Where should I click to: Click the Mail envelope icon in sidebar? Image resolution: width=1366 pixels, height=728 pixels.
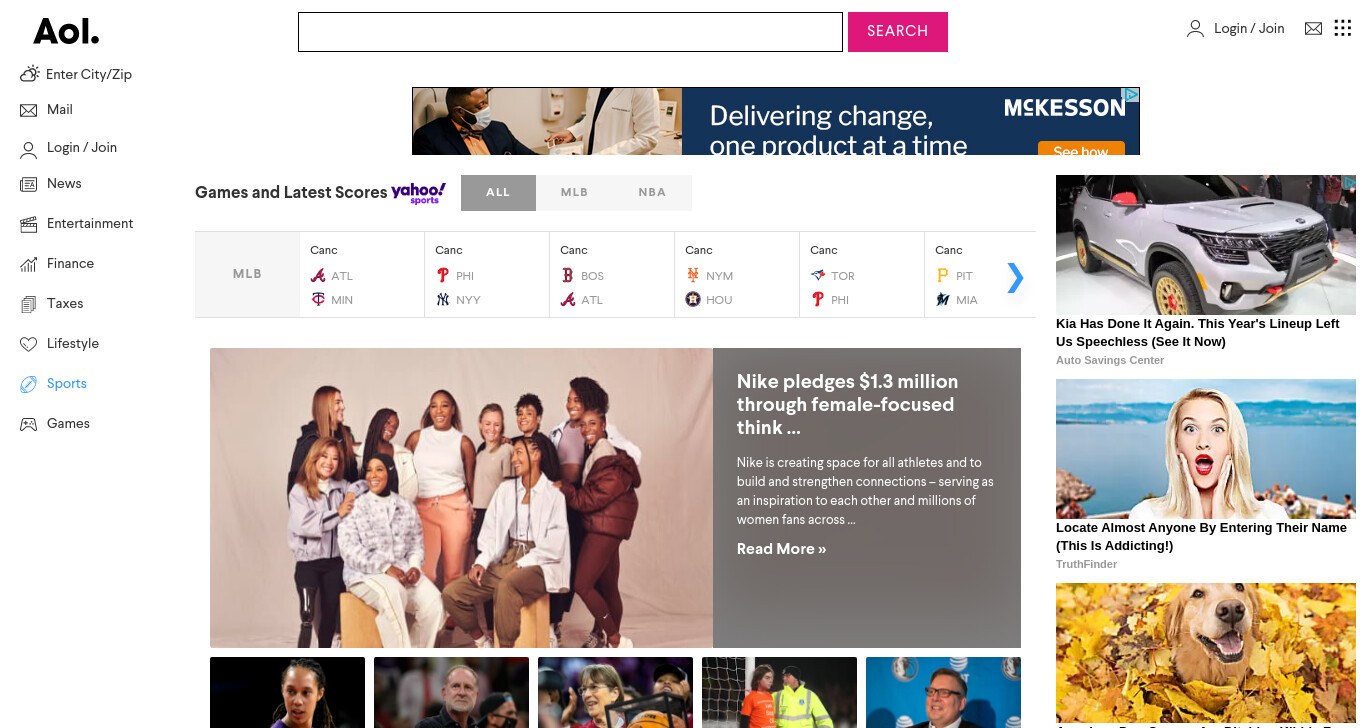(28, 110)
